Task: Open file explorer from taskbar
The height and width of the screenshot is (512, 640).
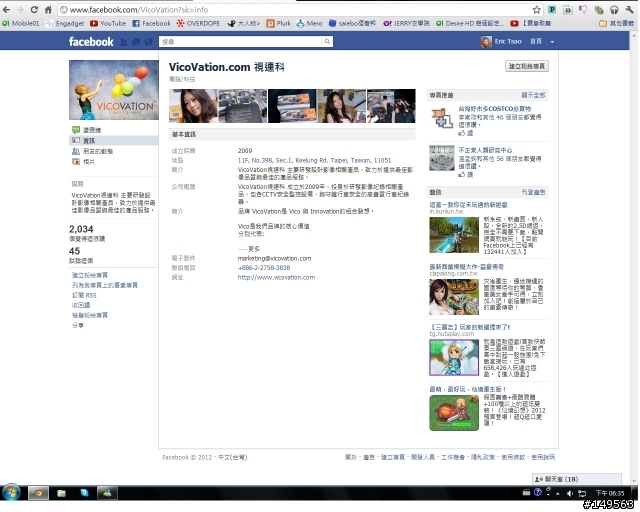Action: pyautogui.click(x=61, y=493)
